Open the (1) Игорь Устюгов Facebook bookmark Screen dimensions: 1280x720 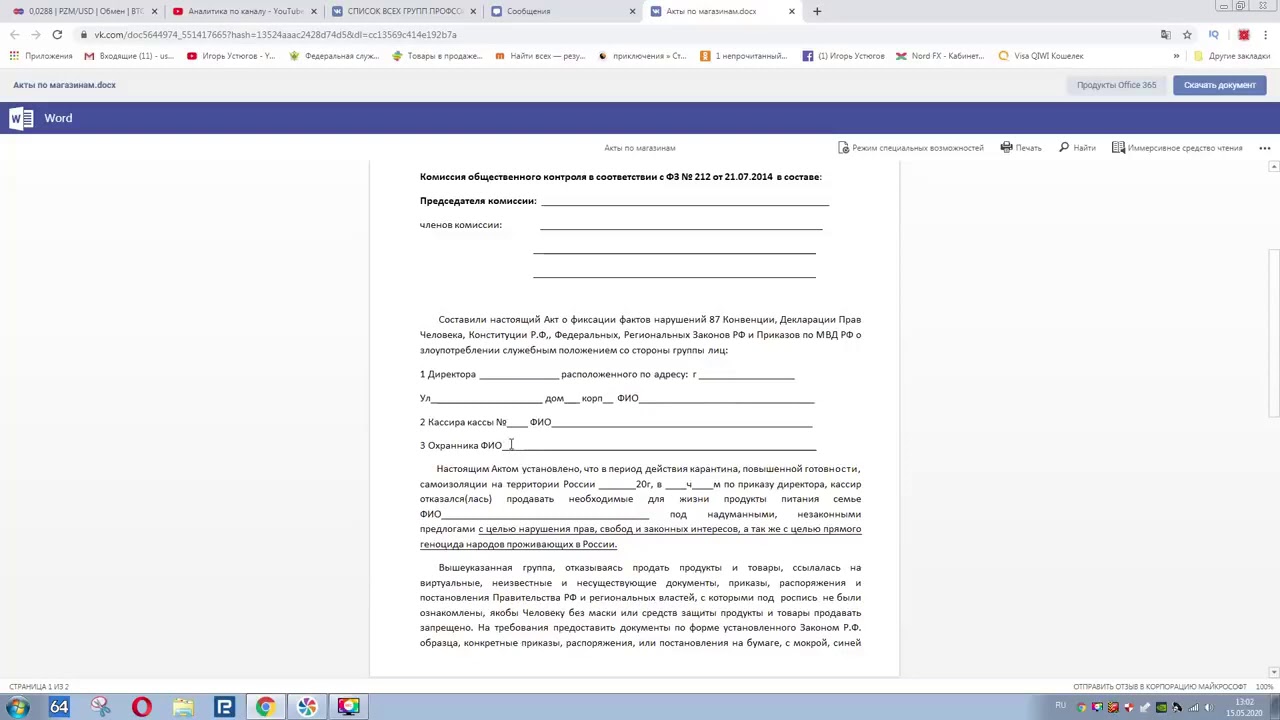click(844, 56)
